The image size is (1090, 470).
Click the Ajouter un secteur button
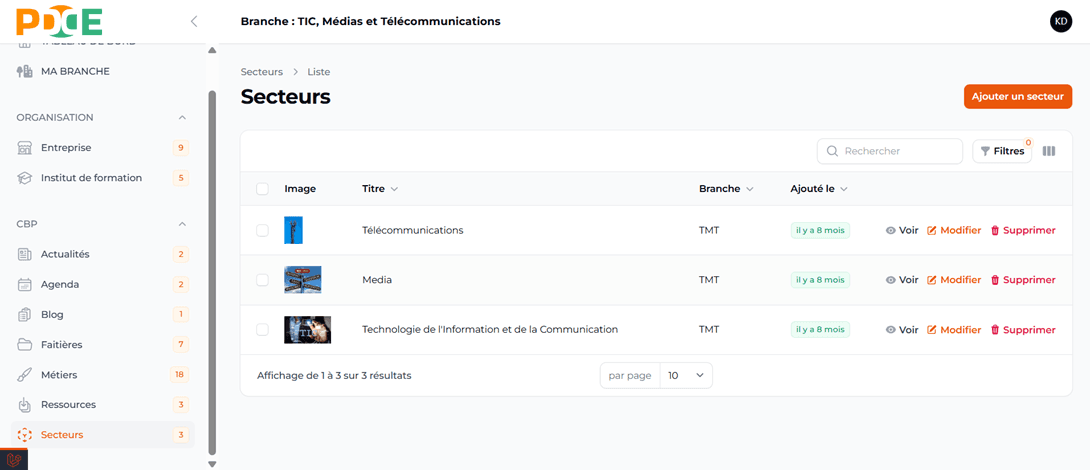[x=1017, y=96]
